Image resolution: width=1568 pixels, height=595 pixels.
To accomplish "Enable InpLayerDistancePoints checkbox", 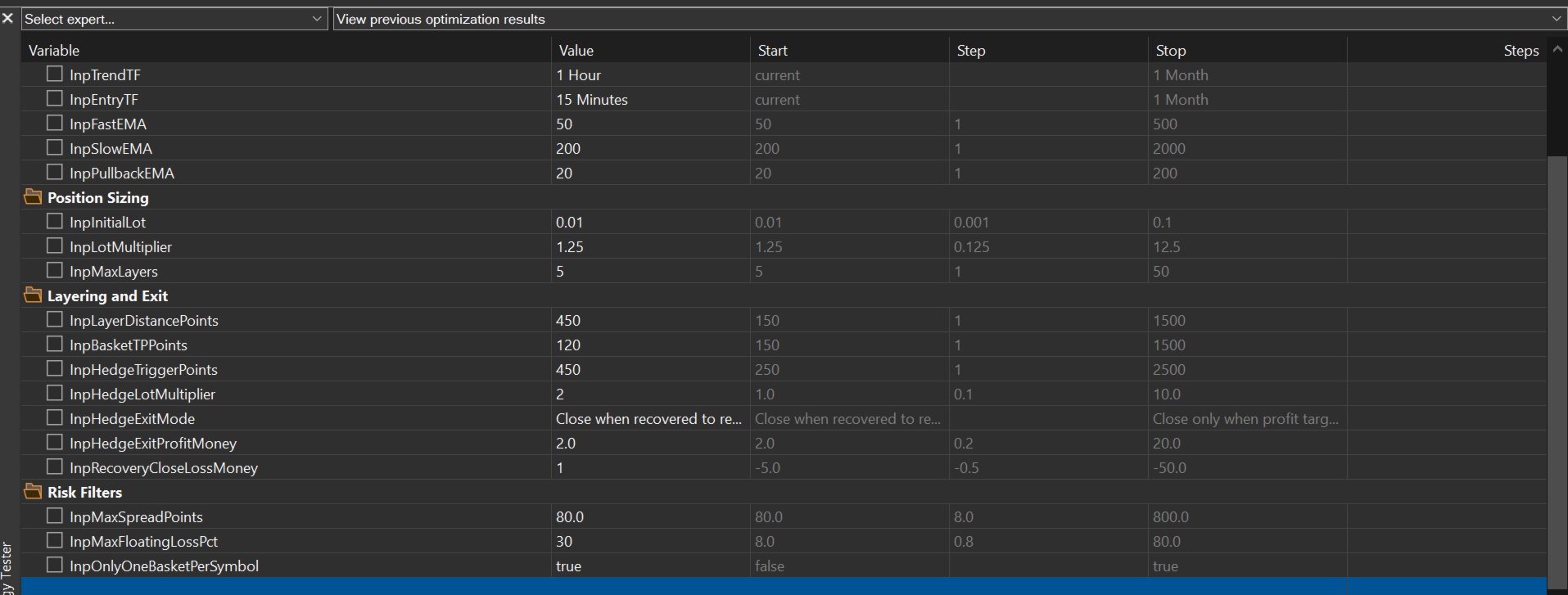I will pyautogui.click(x=55, y=319).
